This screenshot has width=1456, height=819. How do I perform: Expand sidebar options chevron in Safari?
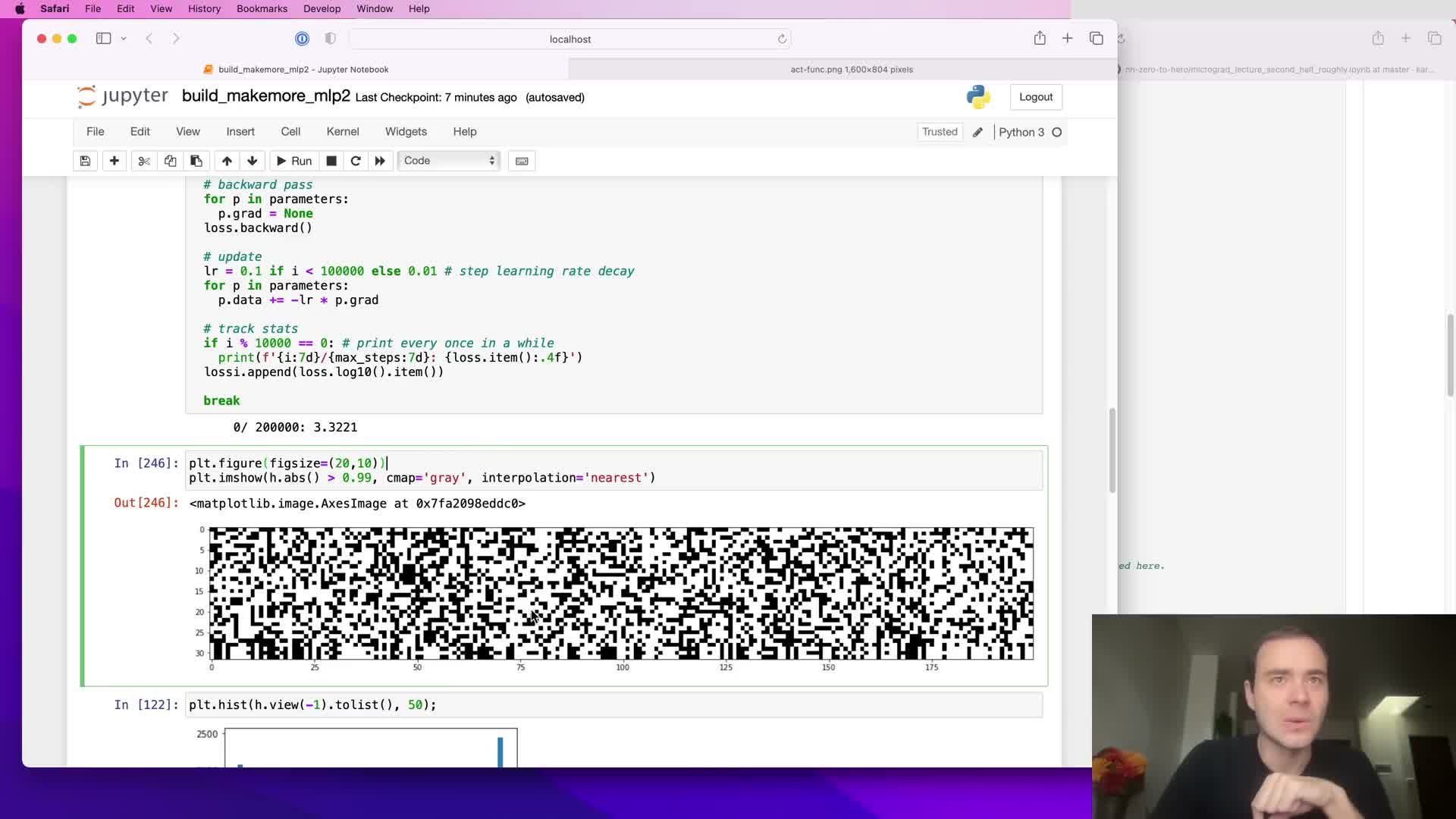coord(124,39)
